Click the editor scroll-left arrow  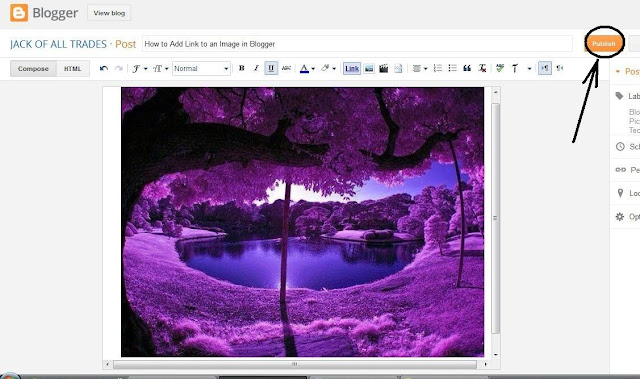pos(107,364)
